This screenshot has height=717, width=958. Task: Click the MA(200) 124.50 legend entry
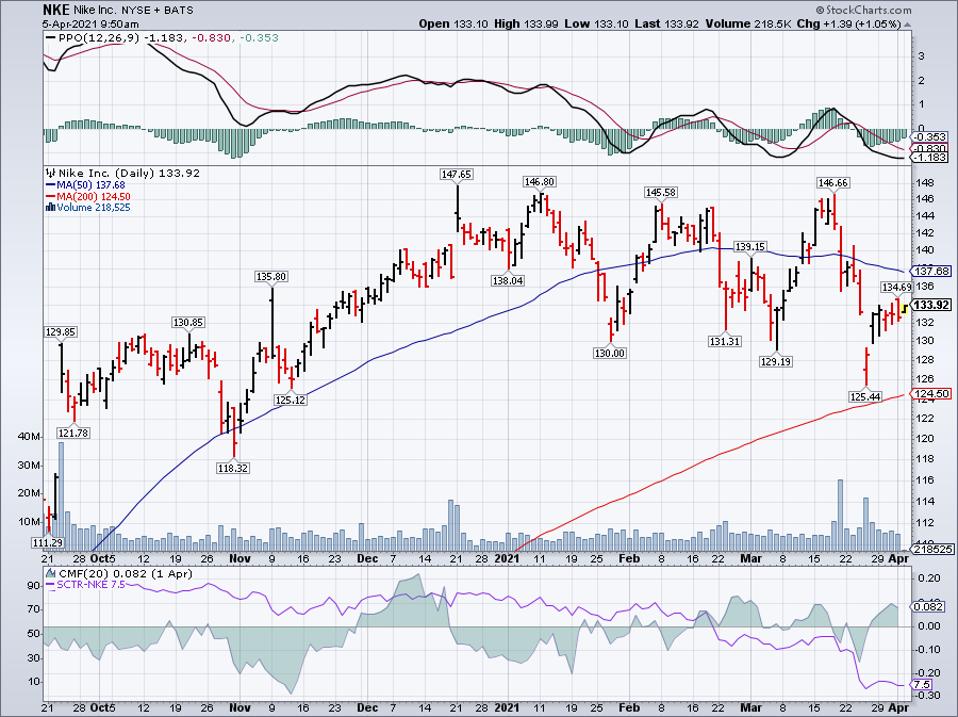(x=88, y=196)
